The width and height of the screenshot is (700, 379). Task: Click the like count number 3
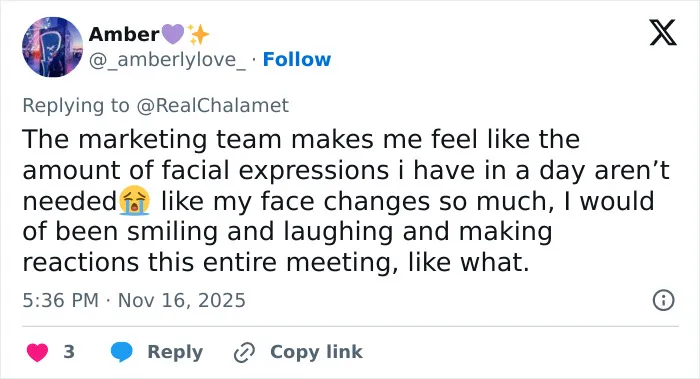coord(69,352)
